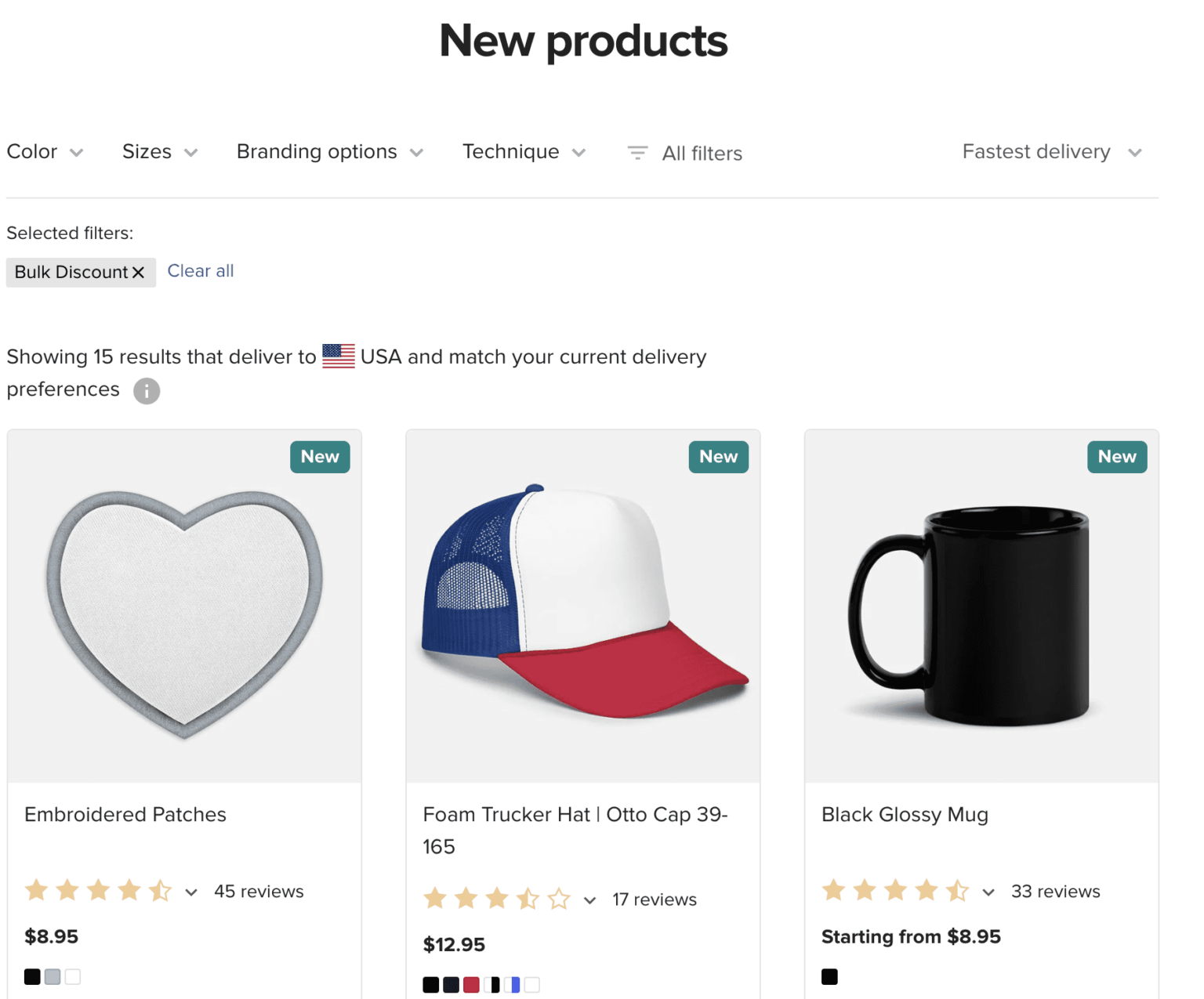The image size is (1204, 999).
Task: Click the info icon next to delivery preferences
Action: pyautogui.click(x=146, y=390)
